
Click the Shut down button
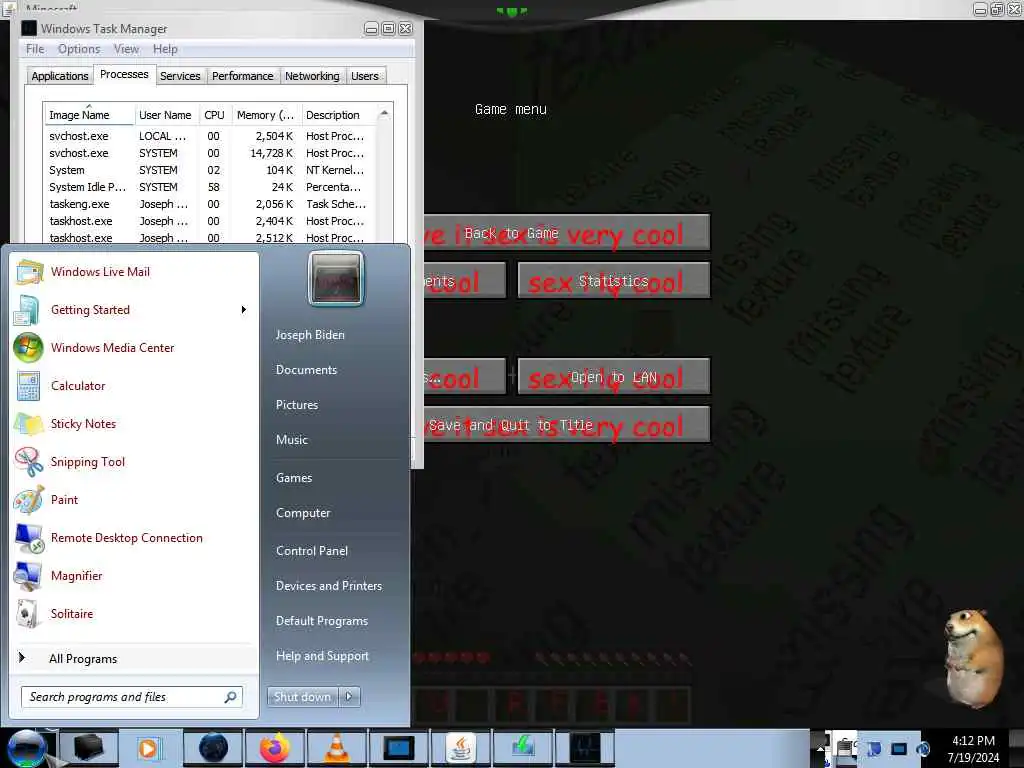click(x=303, y=697)
